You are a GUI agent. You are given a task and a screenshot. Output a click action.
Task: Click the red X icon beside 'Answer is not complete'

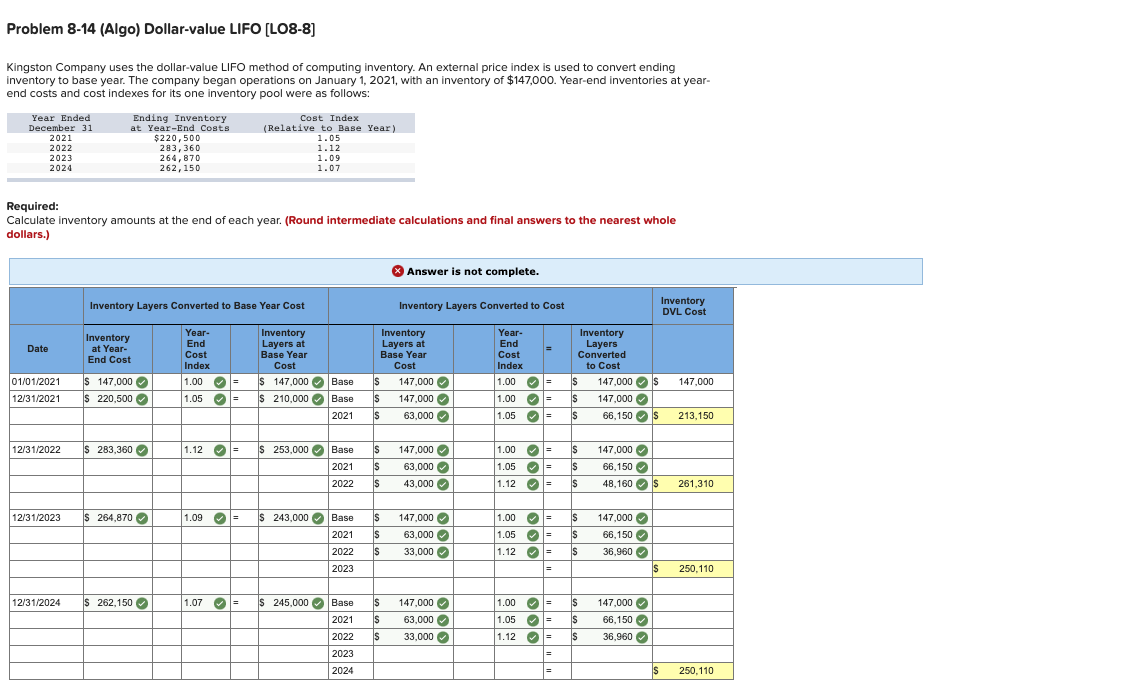398,271
